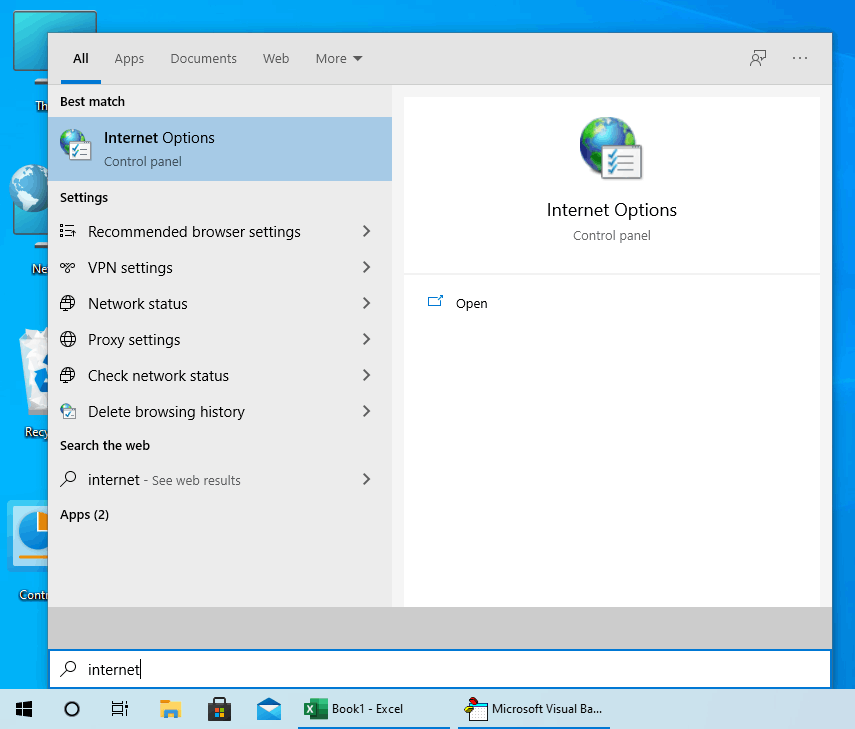Open the Internet Options best match result
The image size is (855, 729).
[220, 149]
